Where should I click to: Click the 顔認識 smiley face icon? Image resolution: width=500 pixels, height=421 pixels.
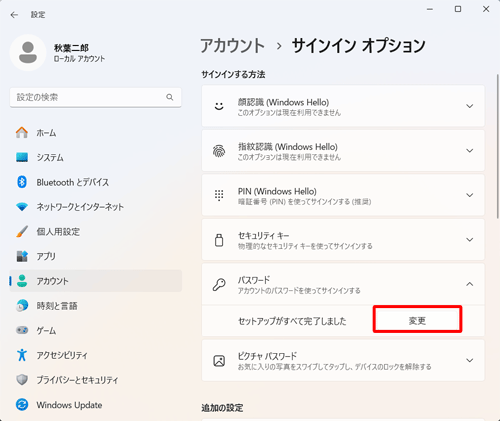pyautogui.click(x=219, y=106)
